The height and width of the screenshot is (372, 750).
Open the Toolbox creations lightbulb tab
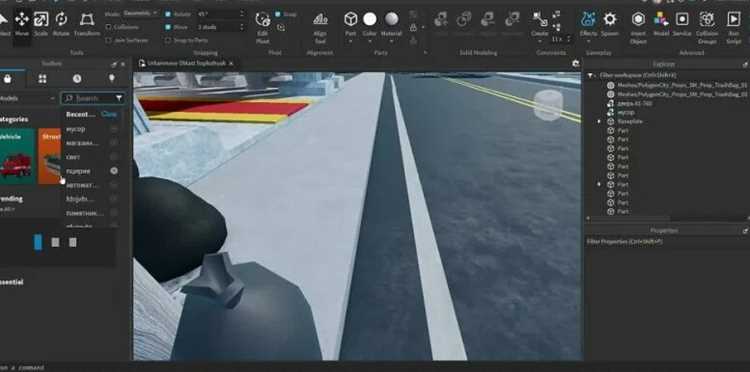[111, 79]
